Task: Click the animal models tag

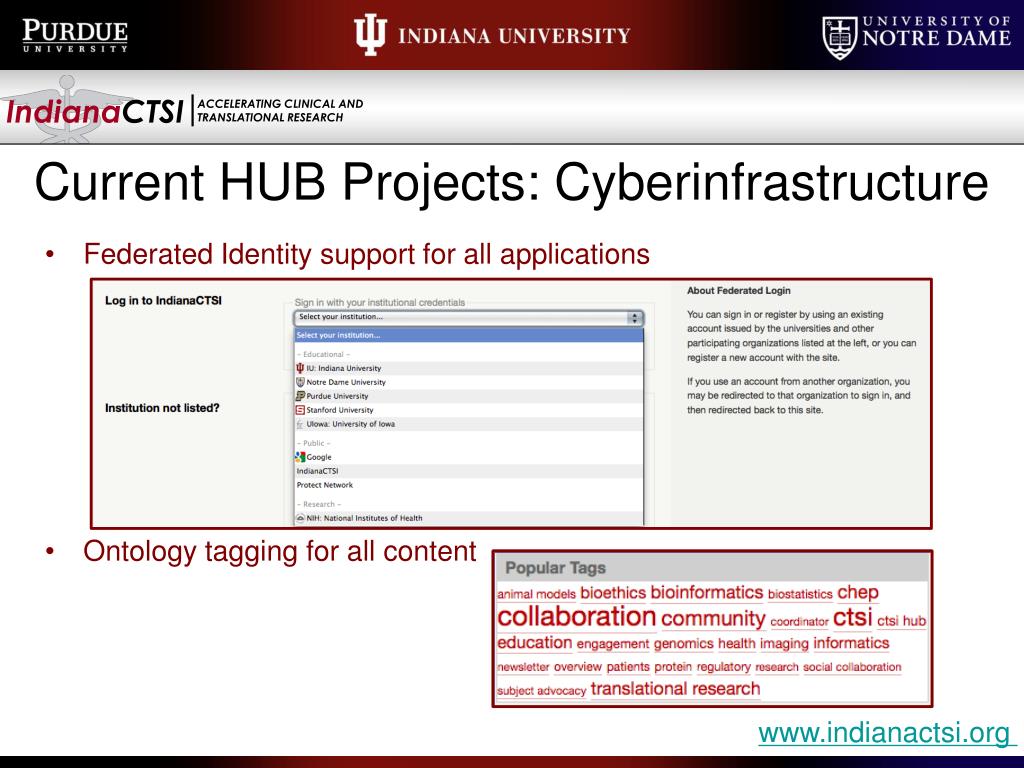Action: point(536,594)
